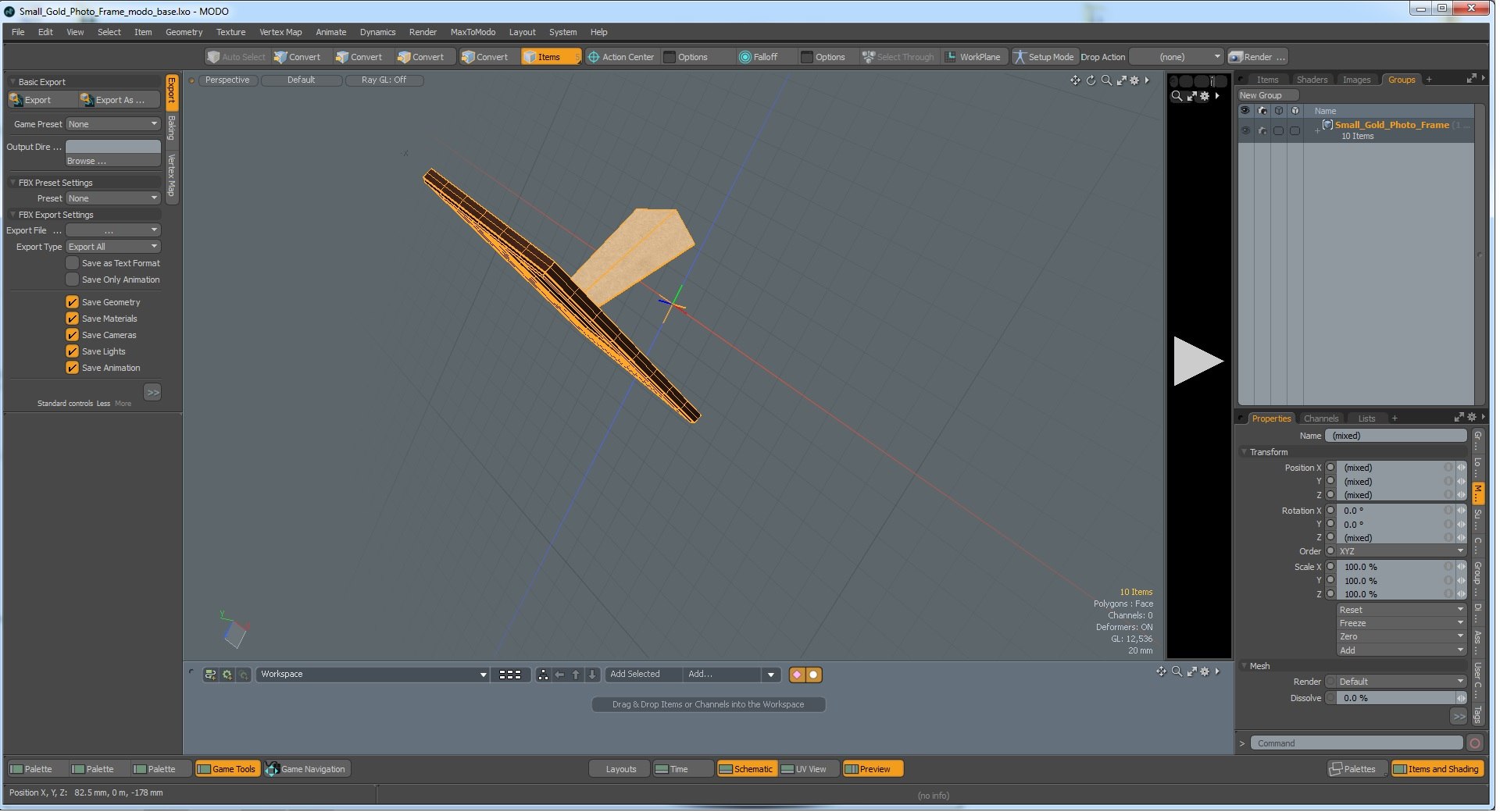1500x812 pixels.
Task: Open the rotation Order XYZ dropdown
Action: 1402,551
